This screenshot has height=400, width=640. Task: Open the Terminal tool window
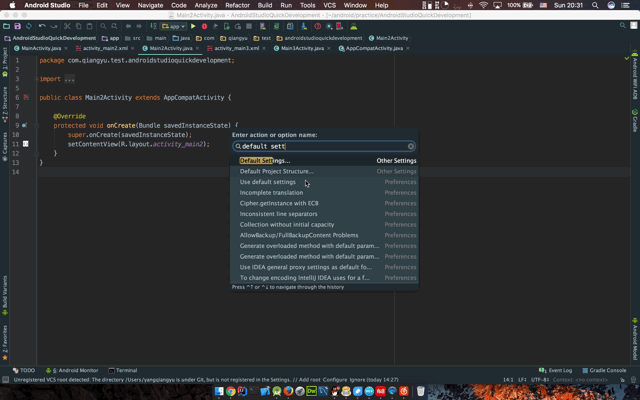[123, 370]
